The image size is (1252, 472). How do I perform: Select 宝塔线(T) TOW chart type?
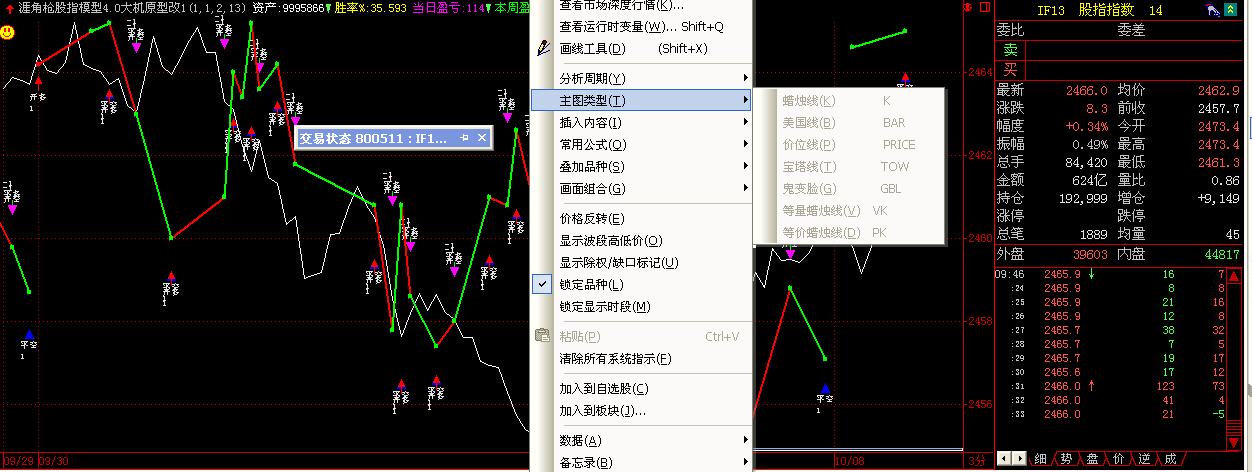point(849,167)
